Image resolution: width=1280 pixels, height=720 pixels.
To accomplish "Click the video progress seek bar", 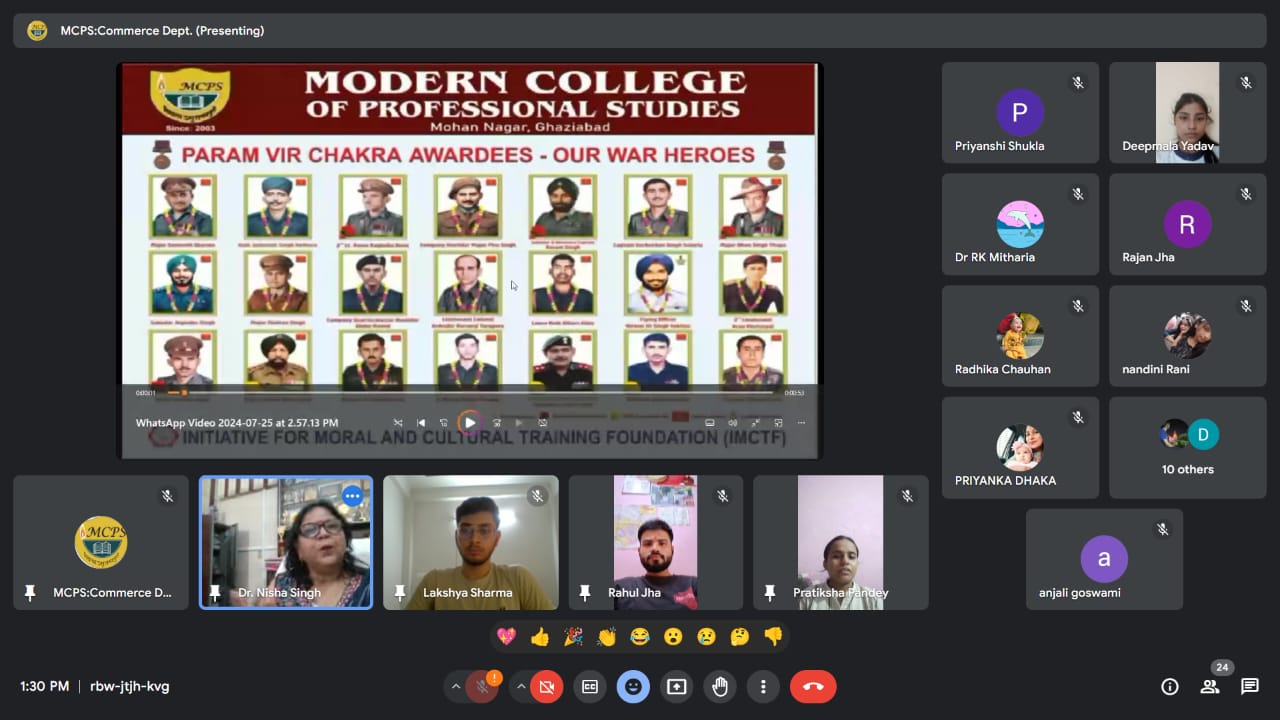I will (x=470, y=393).
